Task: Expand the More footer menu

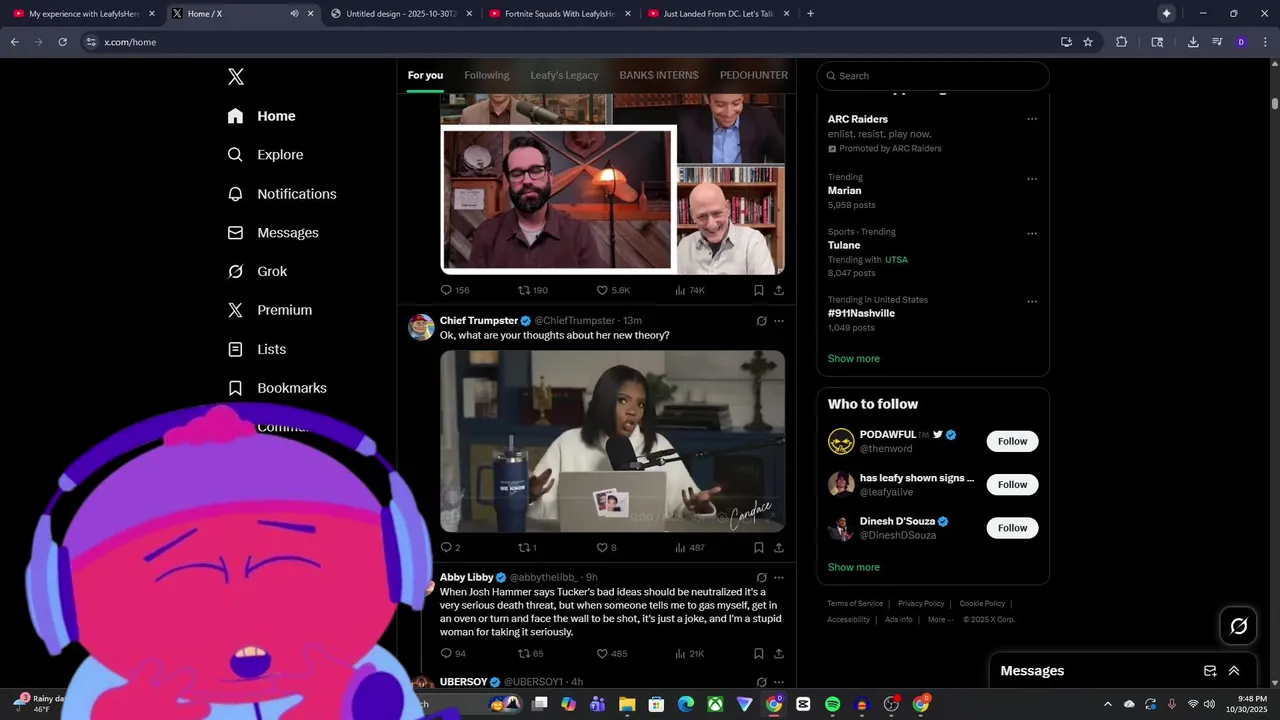Action: coord(939,620)
